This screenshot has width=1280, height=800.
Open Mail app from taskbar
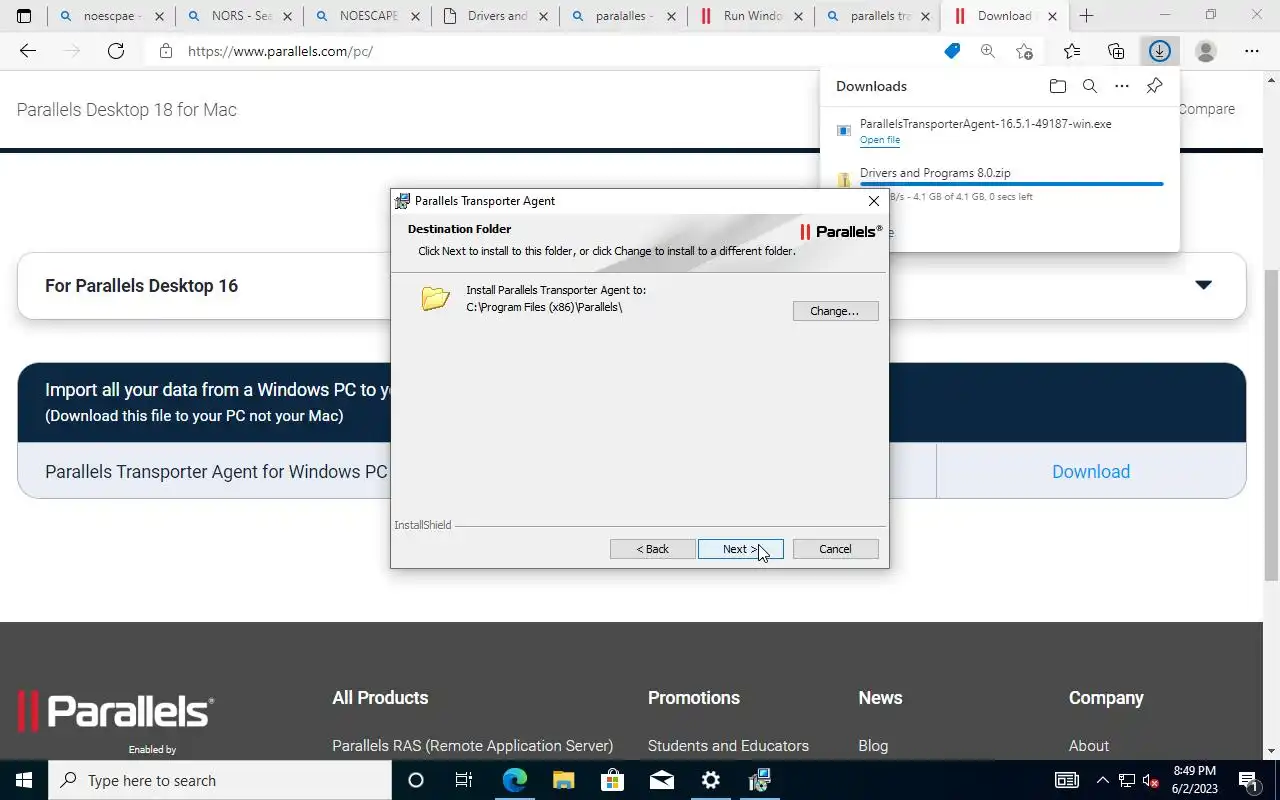[661, 780]
